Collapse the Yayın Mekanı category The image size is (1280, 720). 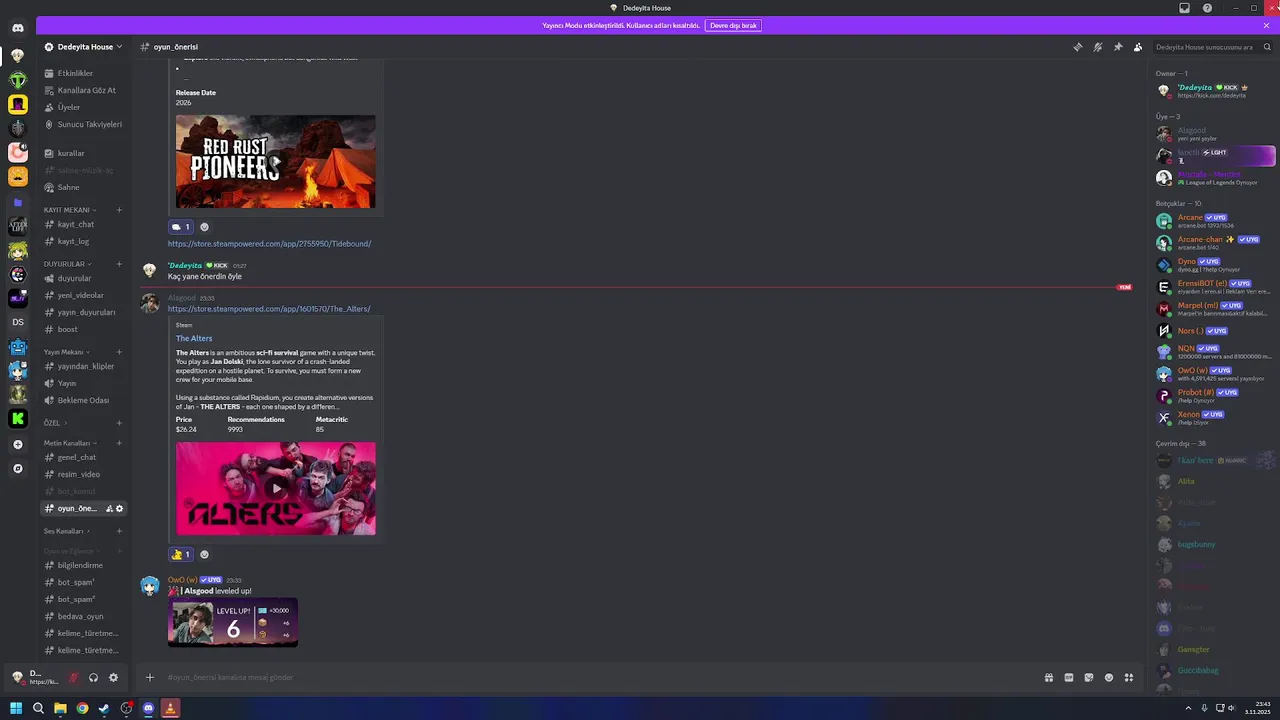click(66, 352)
